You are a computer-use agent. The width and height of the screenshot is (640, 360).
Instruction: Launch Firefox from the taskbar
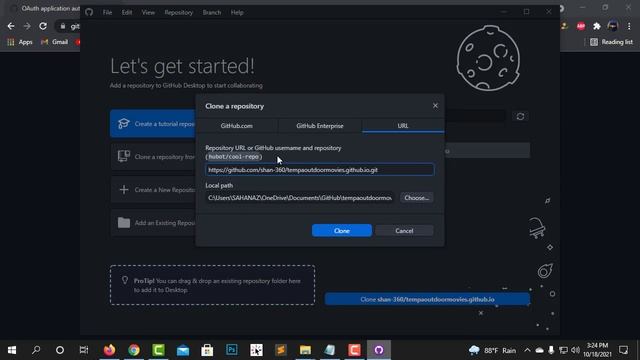point(109,350)
